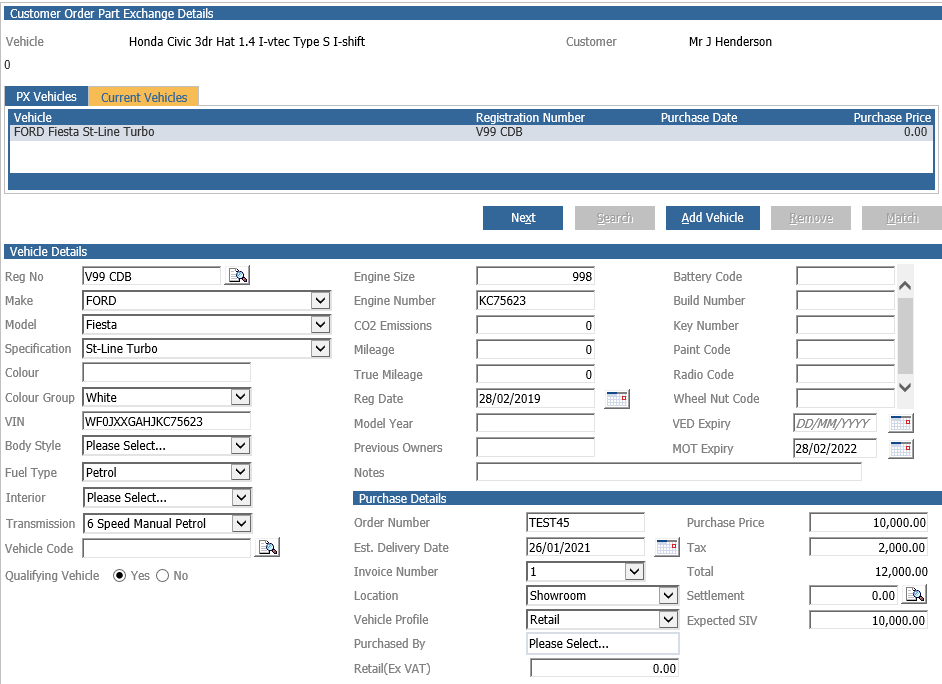Click into the Colour input field

(166, 372)
